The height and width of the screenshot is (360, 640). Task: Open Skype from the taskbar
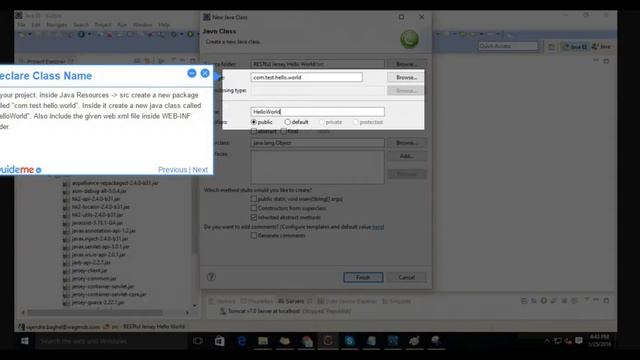349,341
